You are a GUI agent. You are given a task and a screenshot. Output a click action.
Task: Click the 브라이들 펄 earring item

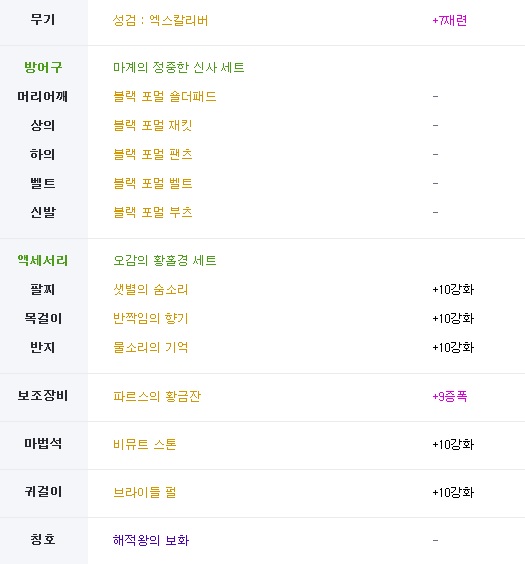click(145, 492)
